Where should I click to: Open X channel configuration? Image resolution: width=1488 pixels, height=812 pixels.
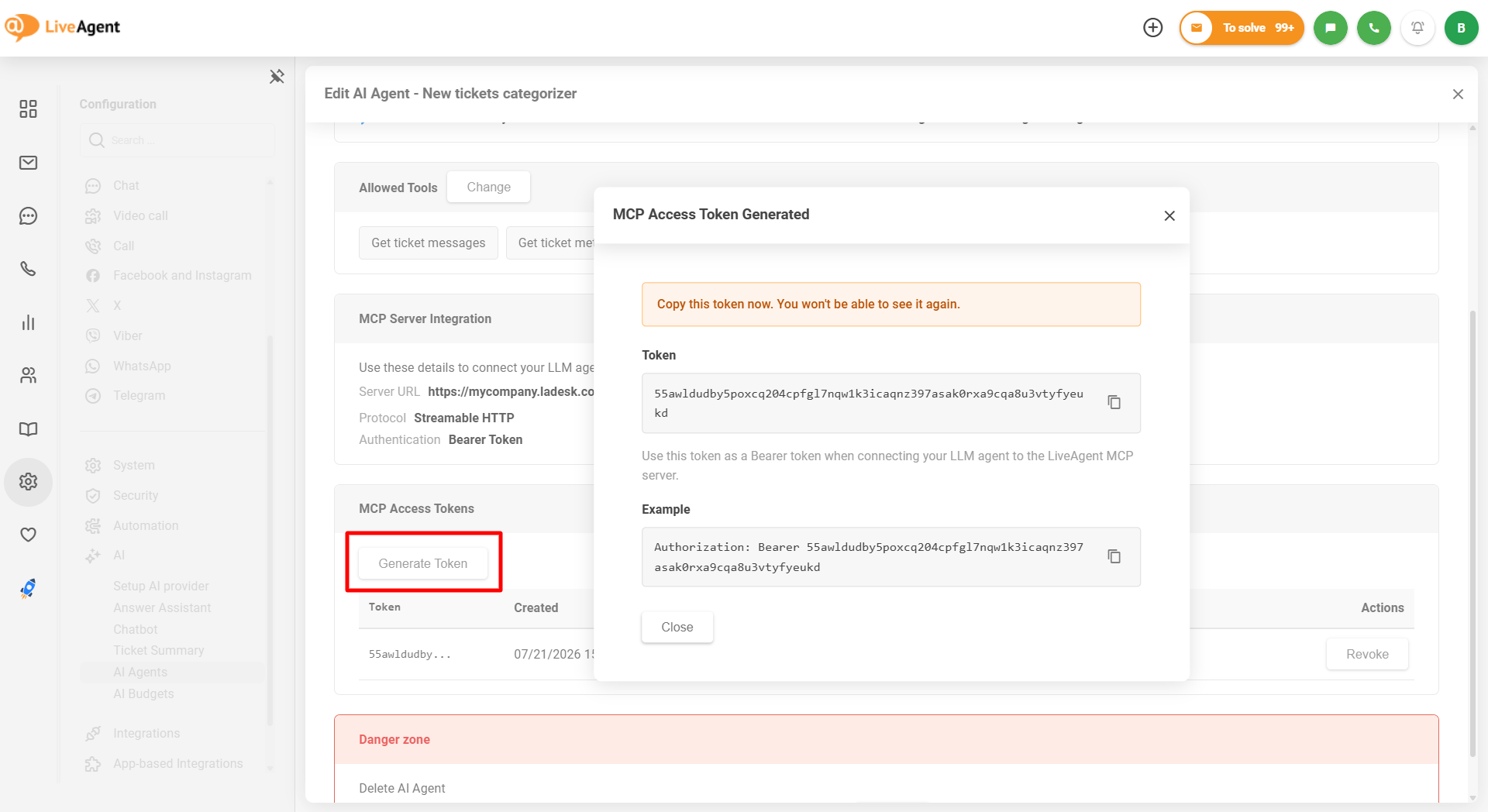click(117, 306)
